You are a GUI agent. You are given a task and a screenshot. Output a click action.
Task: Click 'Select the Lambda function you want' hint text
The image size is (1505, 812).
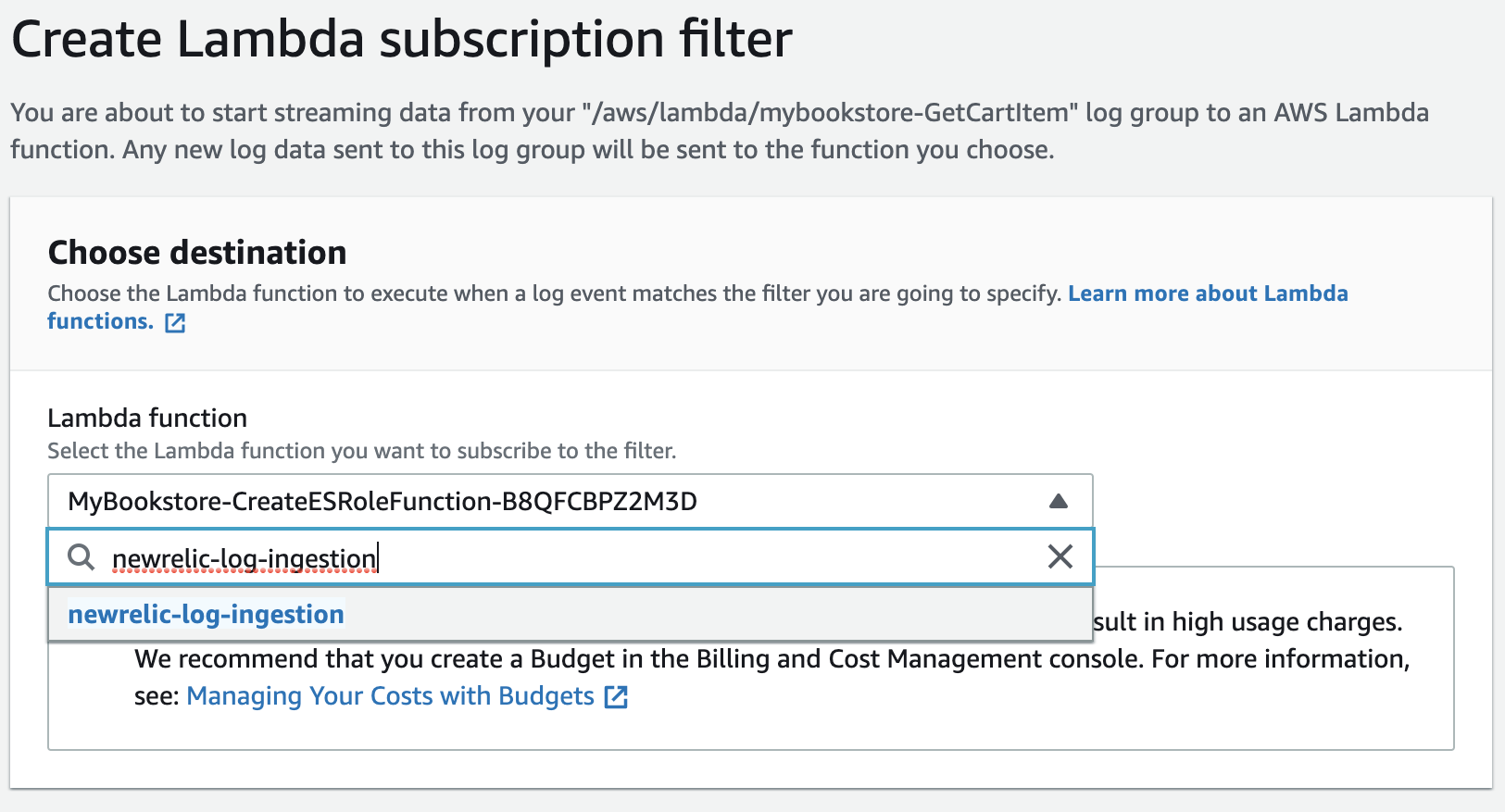(362, 451)
